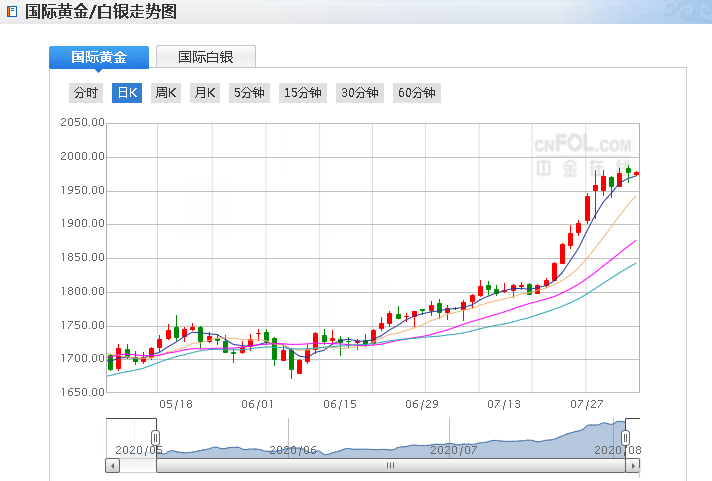Choose the 15分钟 interval

[303, 93]
